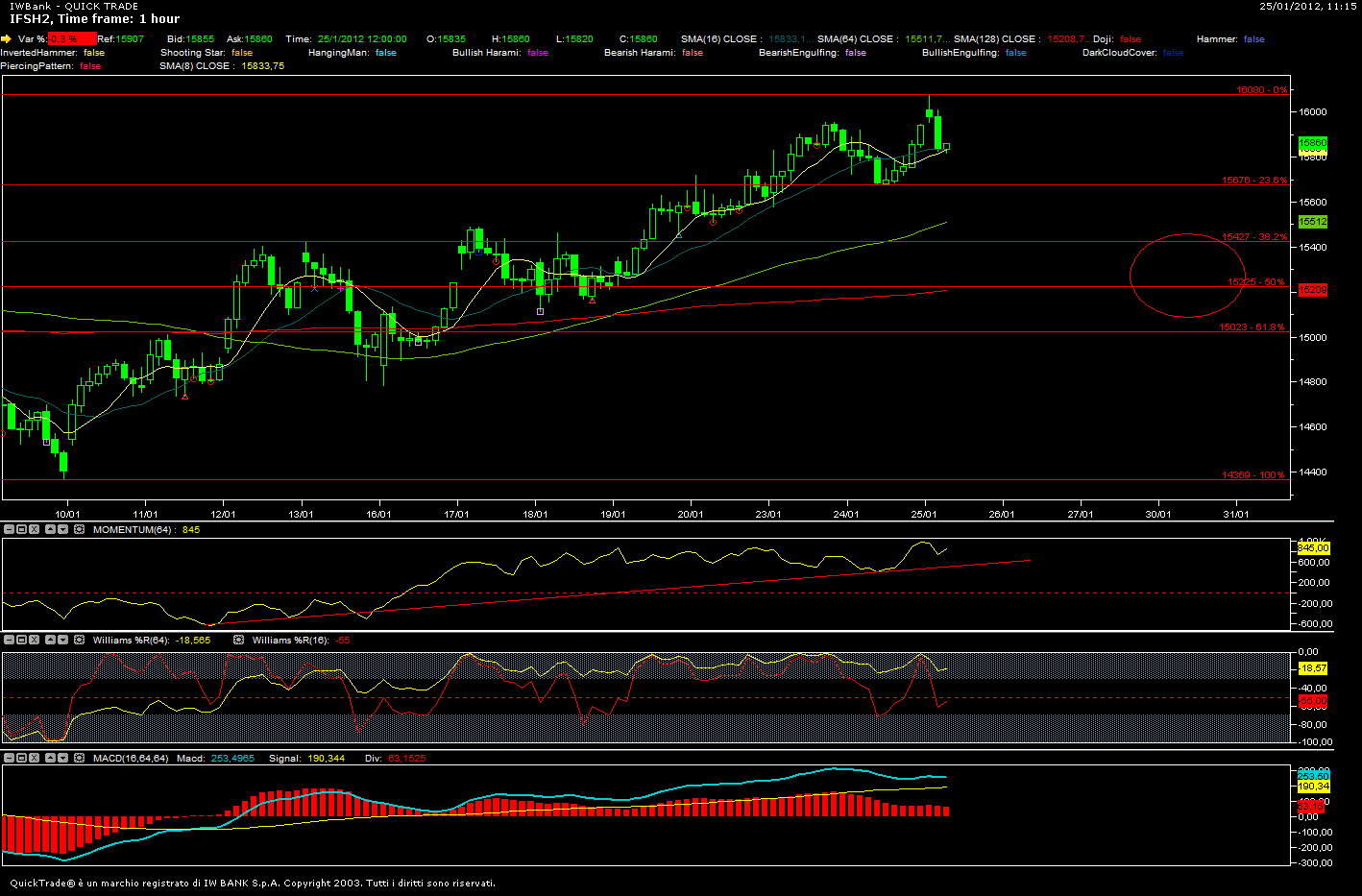This screenshot has height=896, width=1362.
Task: Open settings gear for MOMENTUM(64)
Action: tap(80, 529)
